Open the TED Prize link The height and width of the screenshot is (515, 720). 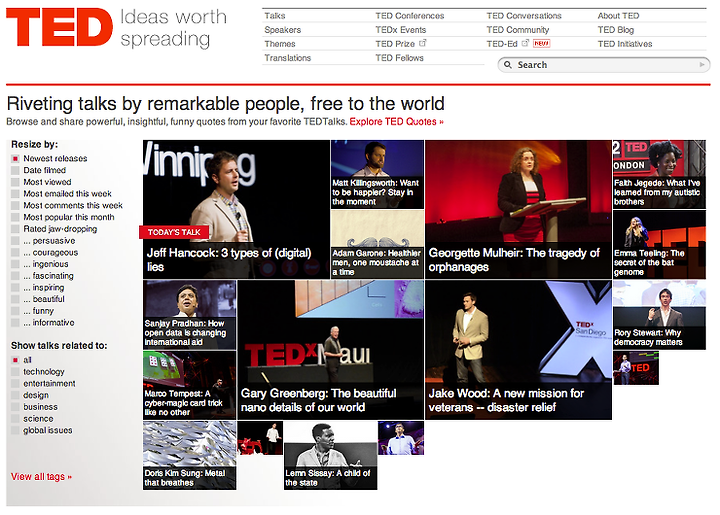point(395,44)
